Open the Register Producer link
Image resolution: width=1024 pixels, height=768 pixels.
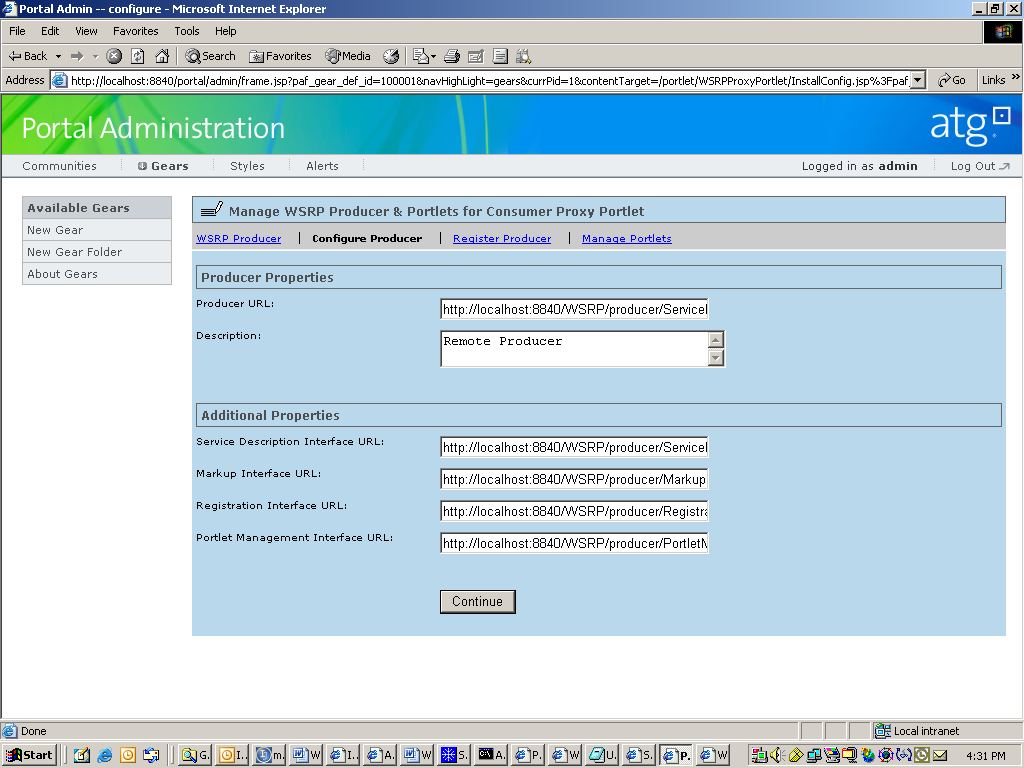[502, 238]
